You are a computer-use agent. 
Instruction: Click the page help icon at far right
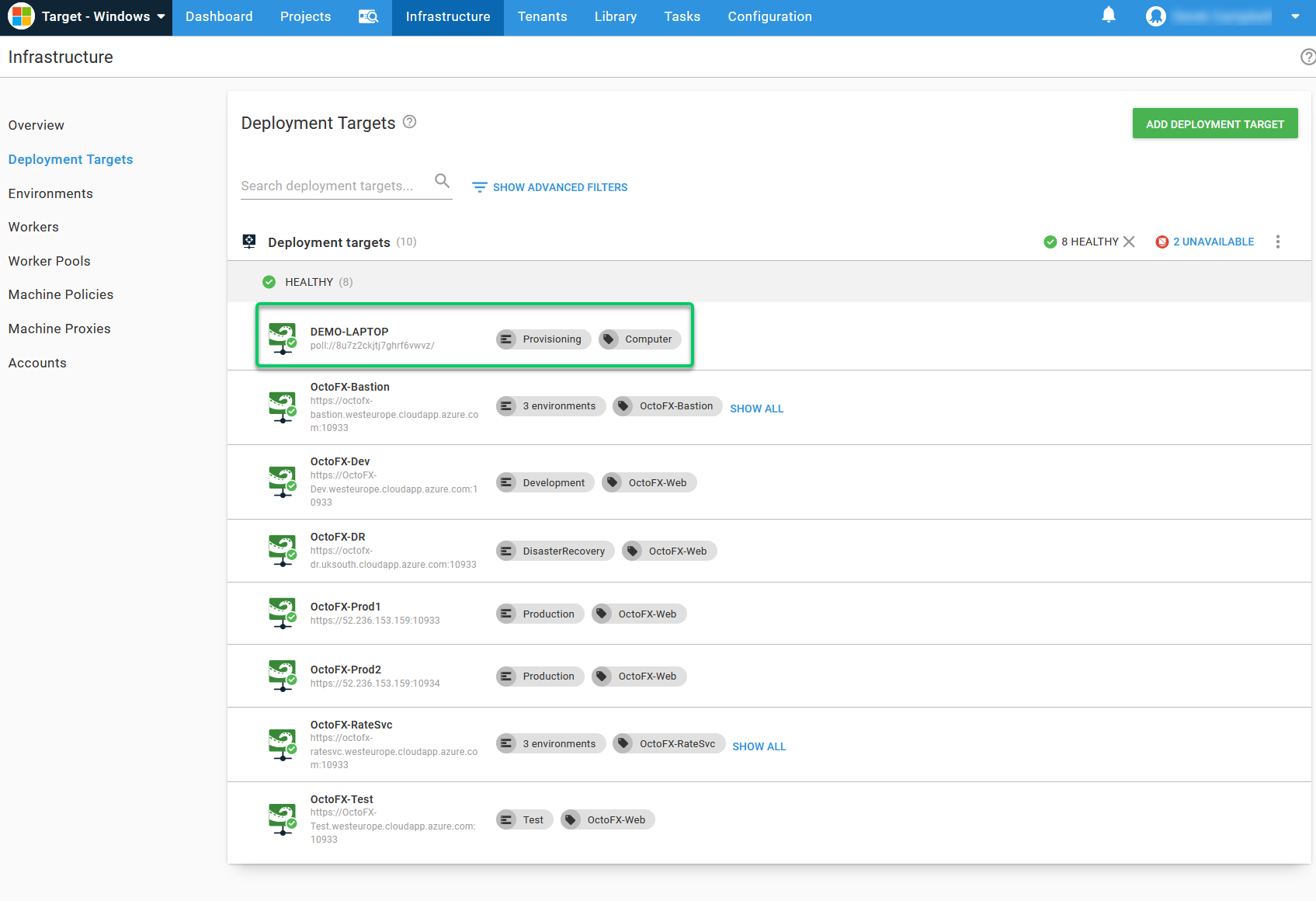[x=1307, y=57]
